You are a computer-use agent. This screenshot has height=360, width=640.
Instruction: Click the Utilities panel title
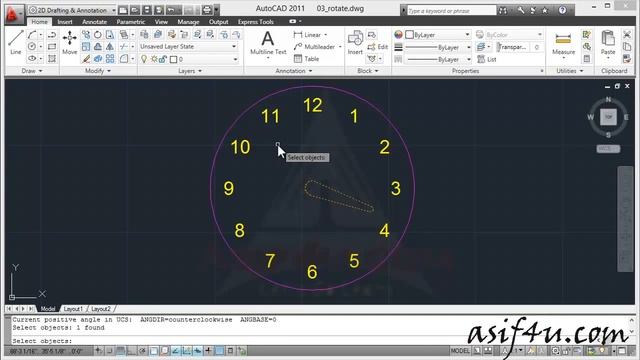tap(569, 71)
